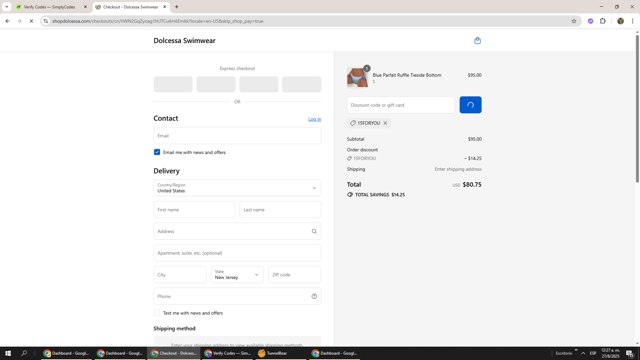640x360 pixels.
Task: Remove the 15FORYOU discount code tag
Action: 385,123
